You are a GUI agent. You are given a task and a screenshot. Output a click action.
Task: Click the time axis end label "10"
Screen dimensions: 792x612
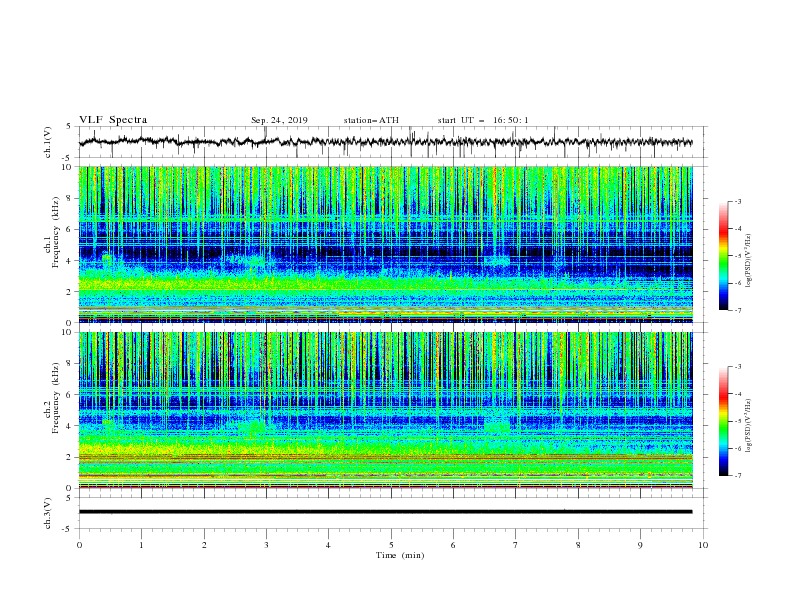coord(703,545)
